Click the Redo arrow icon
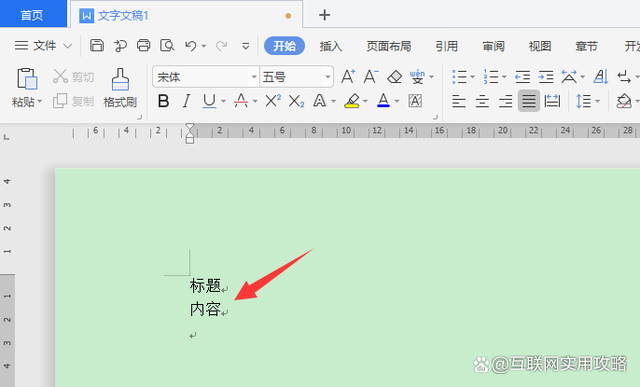Image resolution: width=640 pixels, height=387 pixels. 221,45
